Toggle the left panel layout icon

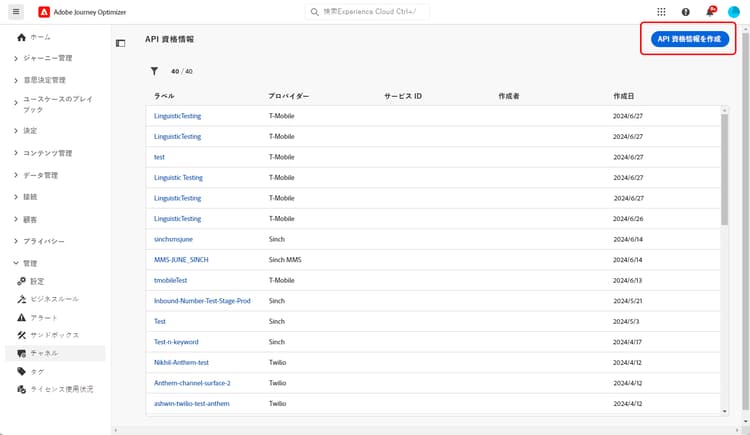121,44
